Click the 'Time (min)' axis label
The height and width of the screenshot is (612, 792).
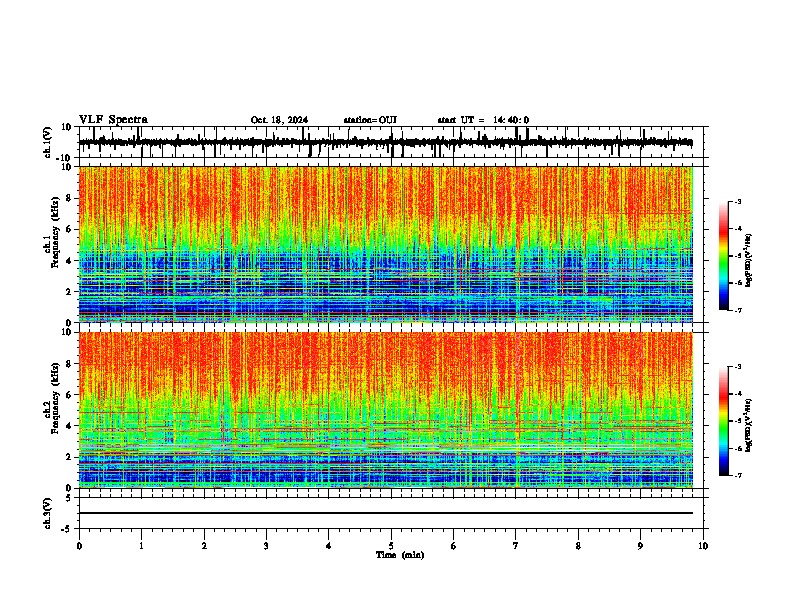tap(400, 555)
